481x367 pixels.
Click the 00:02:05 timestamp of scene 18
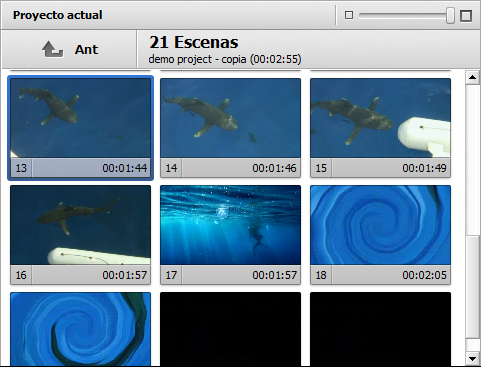424,275
